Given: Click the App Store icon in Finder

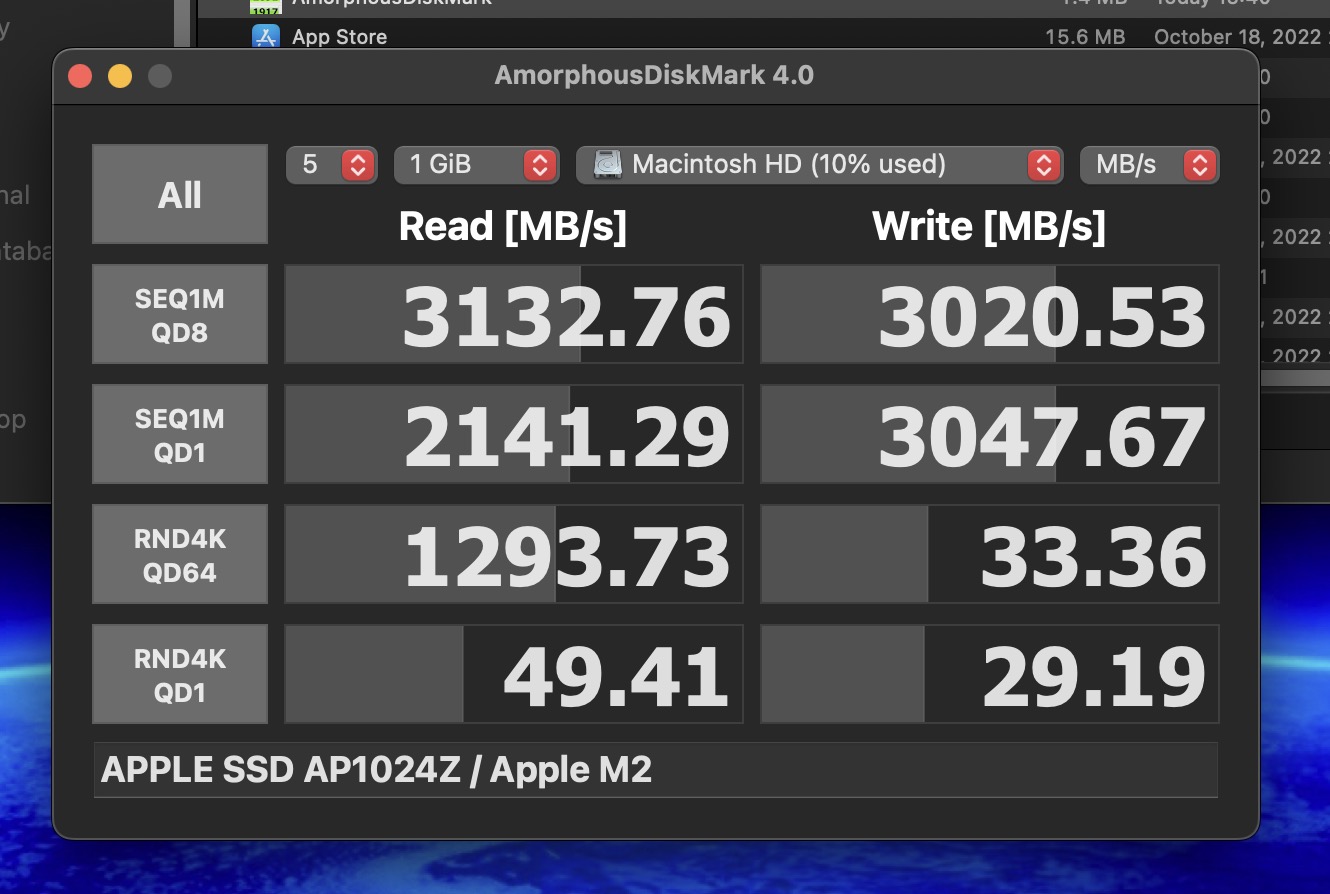Looking at the screenshot, I should point(265,37).
